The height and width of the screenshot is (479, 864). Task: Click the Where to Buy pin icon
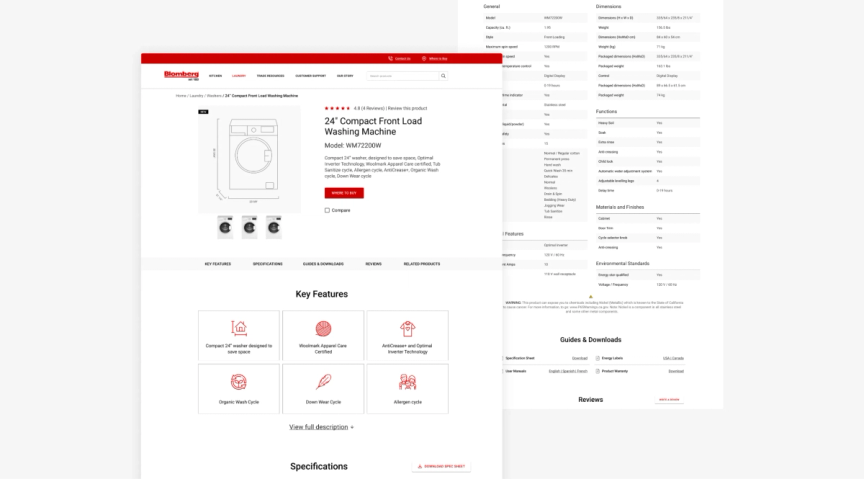[424, 58]
